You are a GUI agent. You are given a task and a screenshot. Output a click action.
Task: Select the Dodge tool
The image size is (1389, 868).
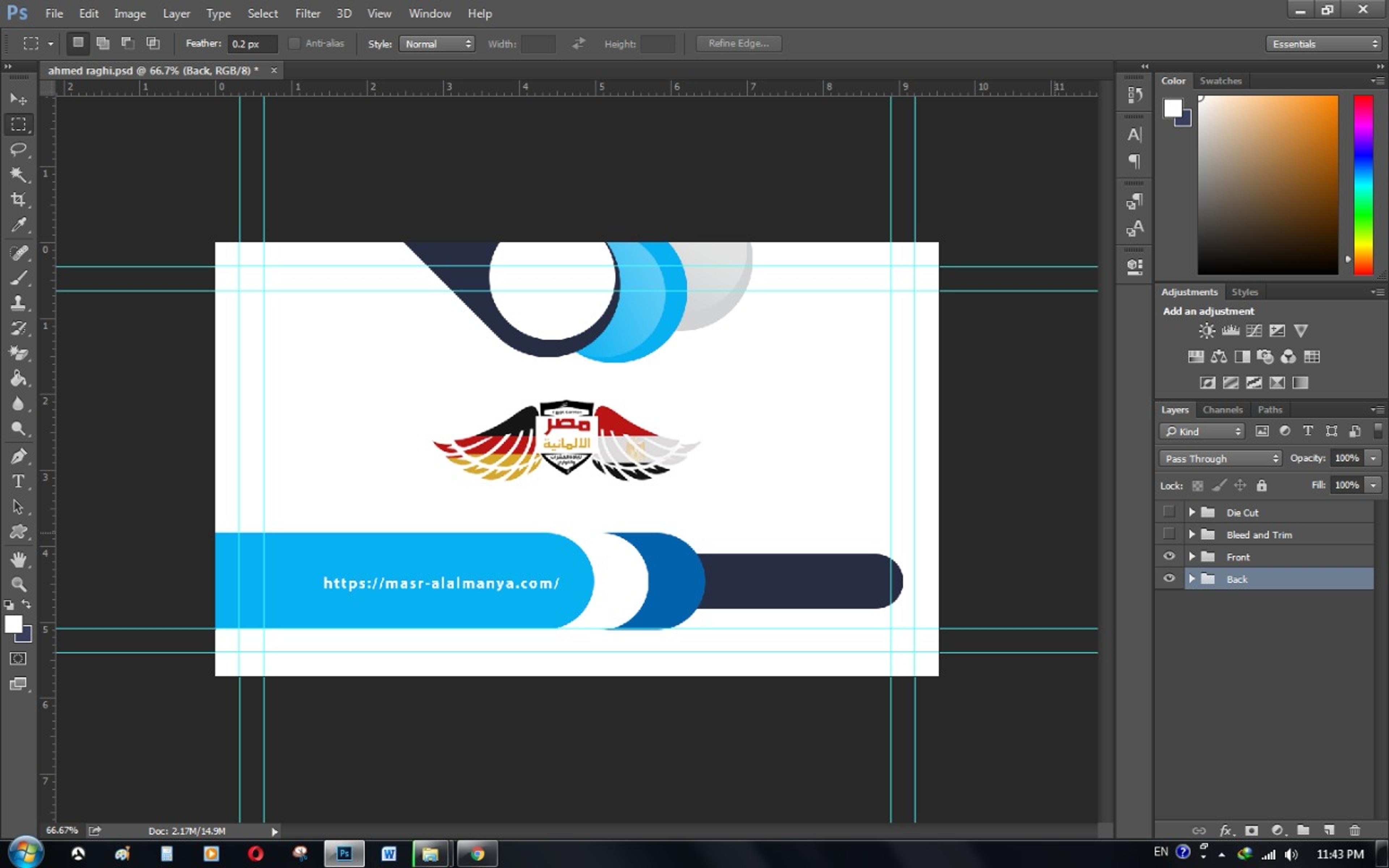coord(18,428)
